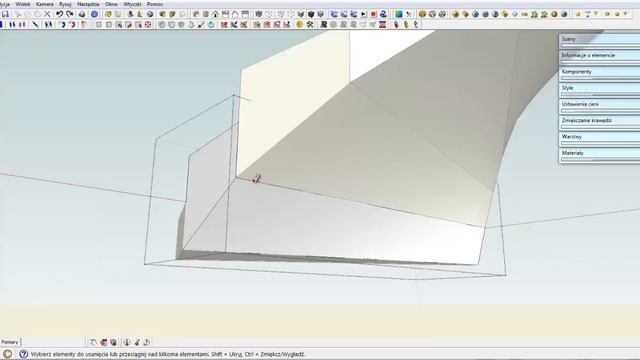
Task: Click the geolocation circle in status bar
Action: 7,354
